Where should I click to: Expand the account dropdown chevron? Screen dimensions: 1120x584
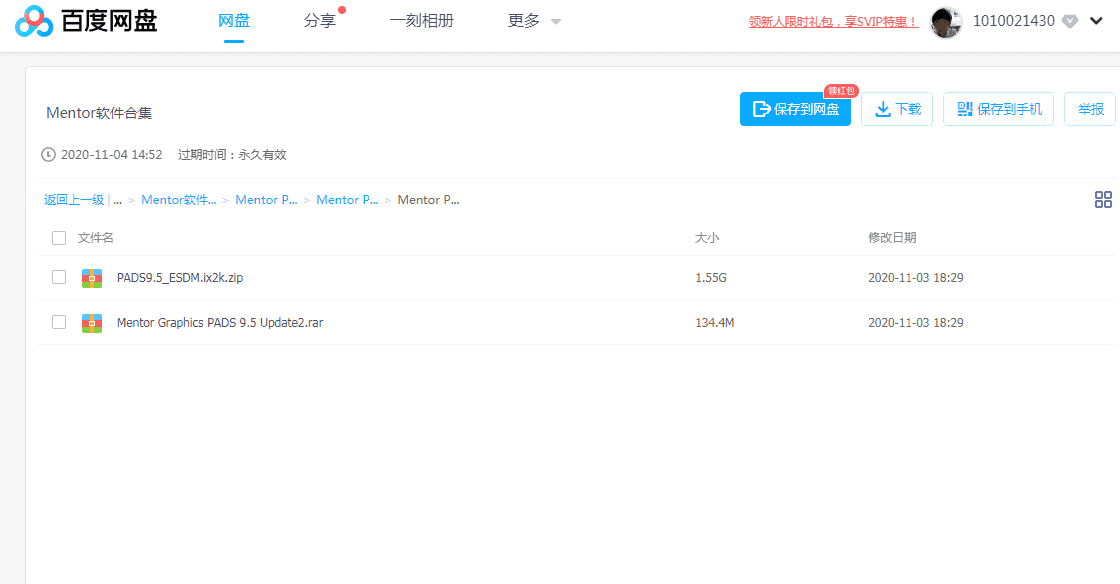[x=1096, y=21]
